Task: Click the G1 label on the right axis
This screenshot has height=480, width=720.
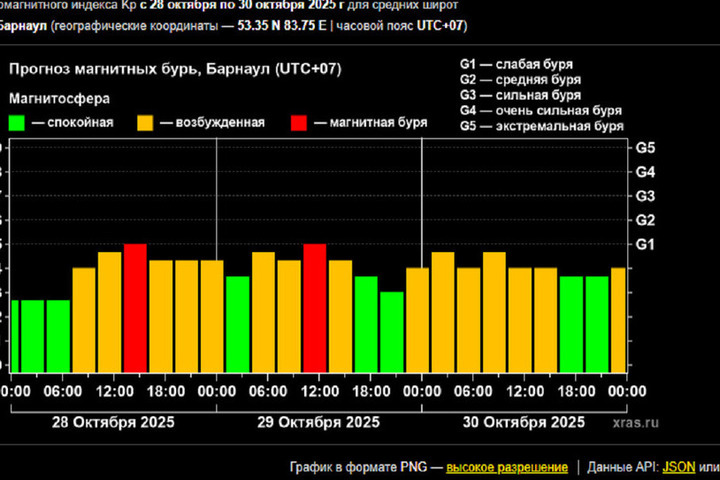Action: click(645, 244)
